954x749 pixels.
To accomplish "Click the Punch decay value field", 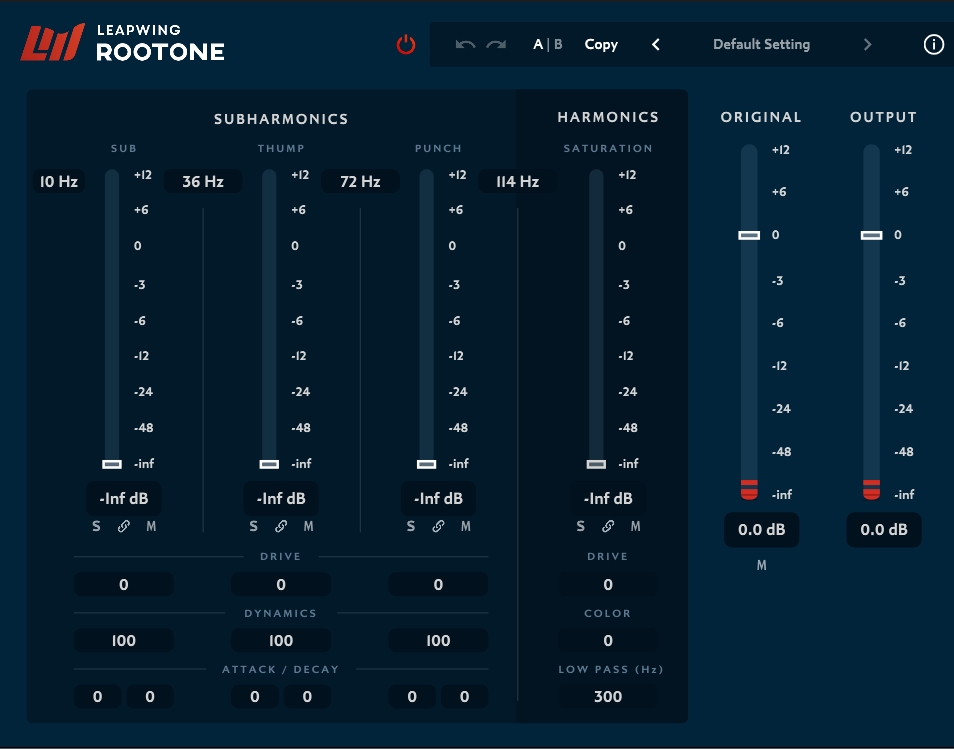I will pyautogui.click(x=464, y=697).
